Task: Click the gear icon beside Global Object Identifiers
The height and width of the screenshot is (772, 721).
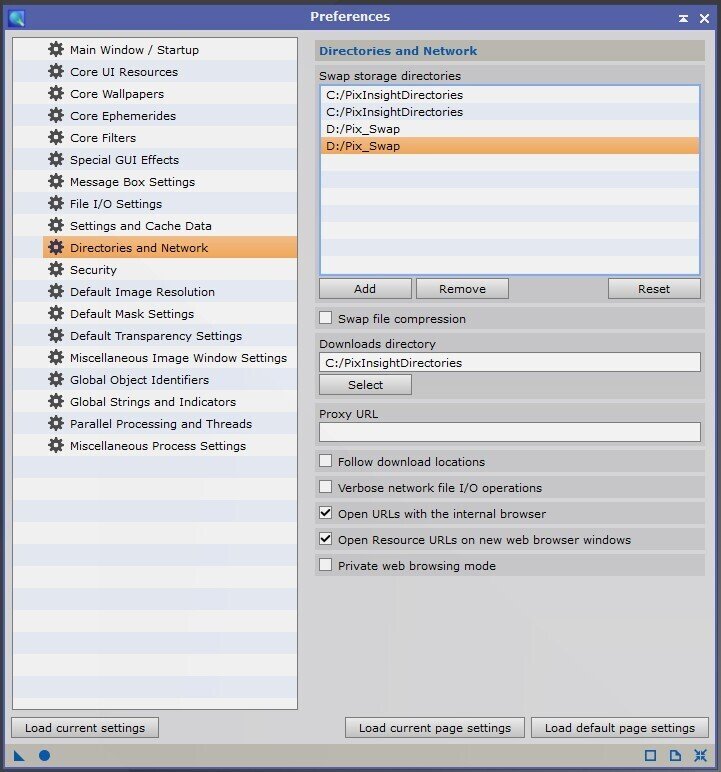Action: (56, 379)
